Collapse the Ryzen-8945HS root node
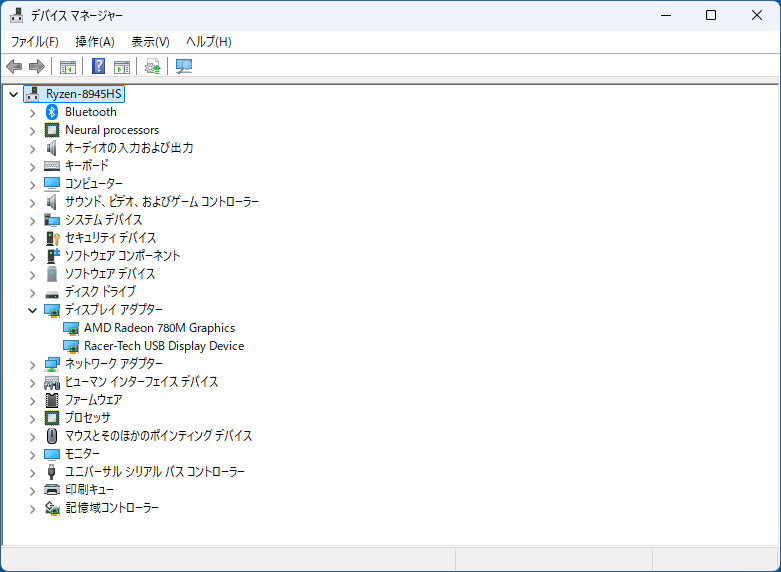This screenshot has height=572, width=781. tap(13, 94)
